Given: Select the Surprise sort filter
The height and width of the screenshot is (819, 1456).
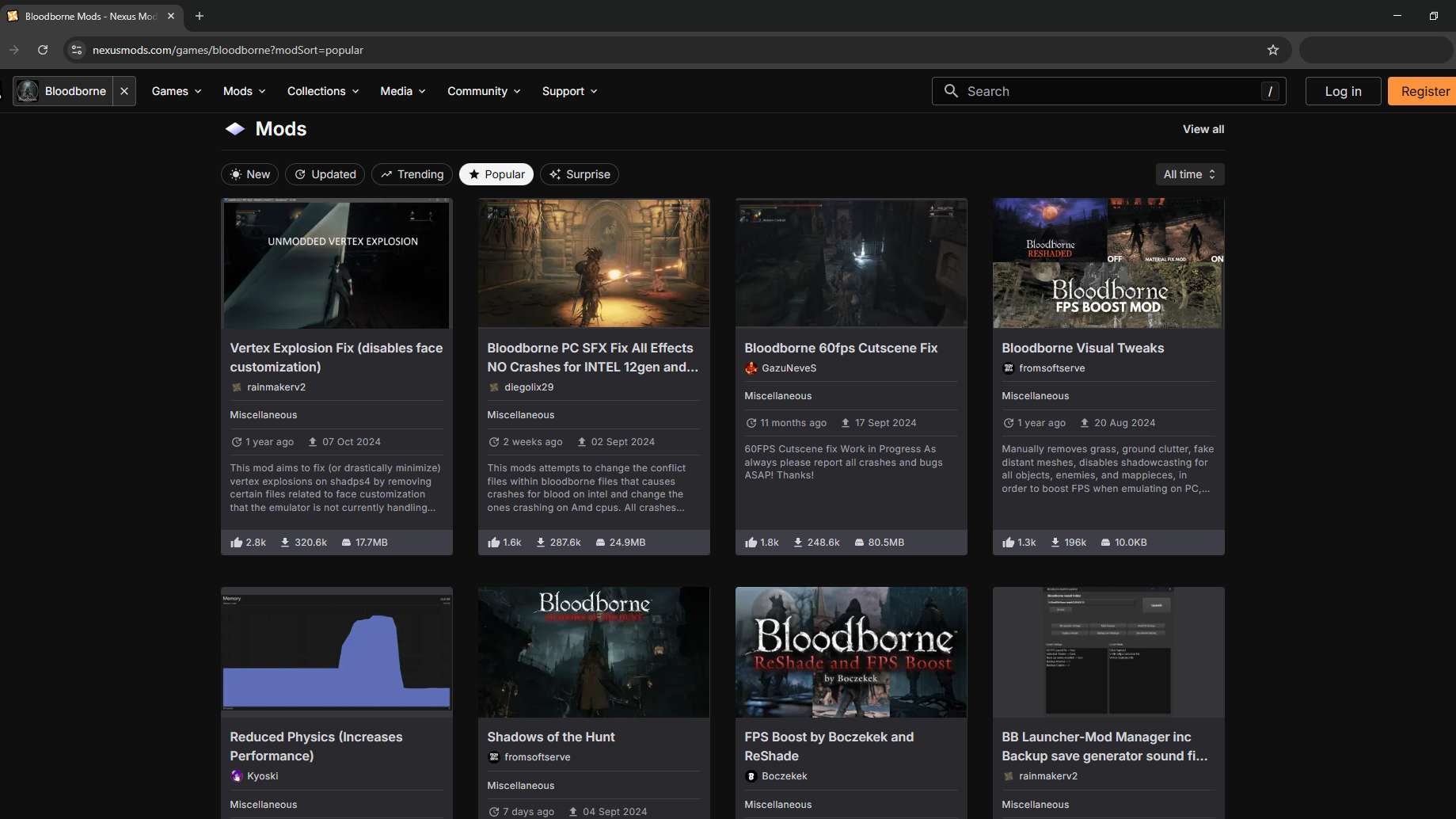Looking at the screenshot, I should tap(580, 174).
